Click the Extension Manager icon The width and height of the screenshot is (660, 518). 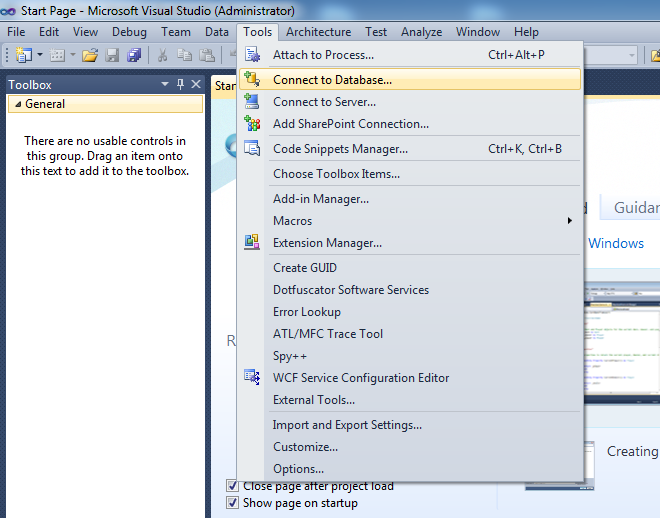[x=252, y=242]
